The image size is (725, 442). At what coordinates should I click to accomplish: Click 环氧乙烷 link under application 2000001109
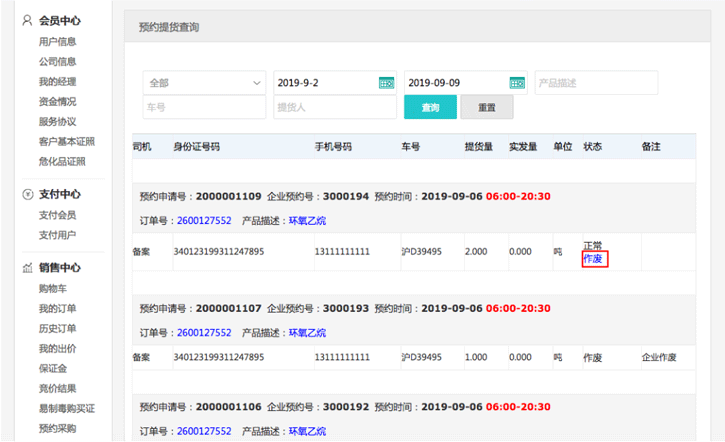[x=307, y=221]
